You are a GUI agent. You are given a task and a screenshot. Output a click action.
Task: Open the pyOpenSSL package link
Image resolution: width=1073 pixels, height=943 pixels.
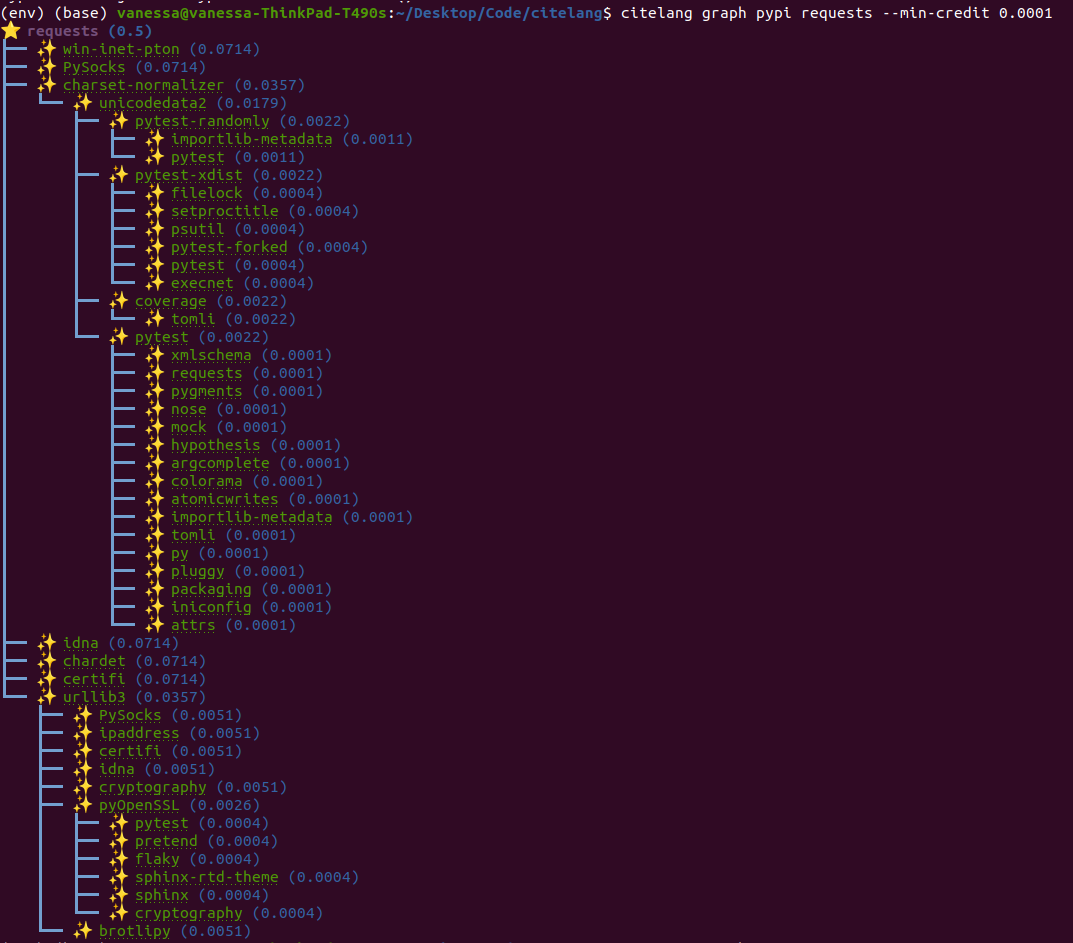139,805
